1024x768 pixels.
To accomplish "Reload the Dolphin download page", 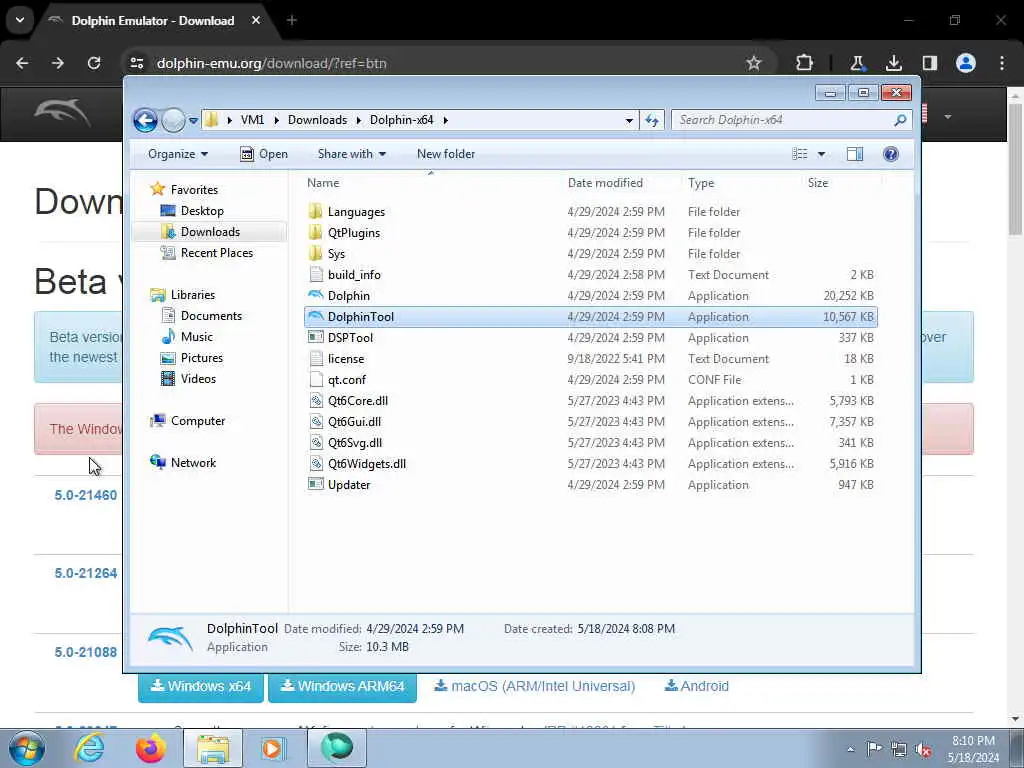I will point(94,63).
